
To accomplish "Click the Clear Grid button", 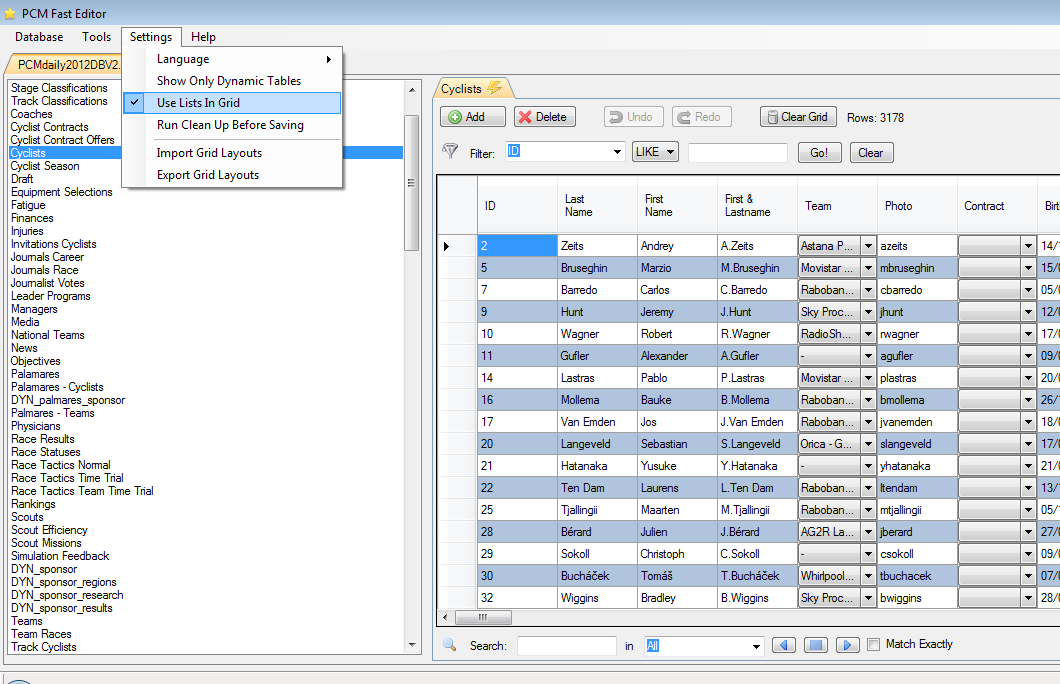I will [797, 117].
